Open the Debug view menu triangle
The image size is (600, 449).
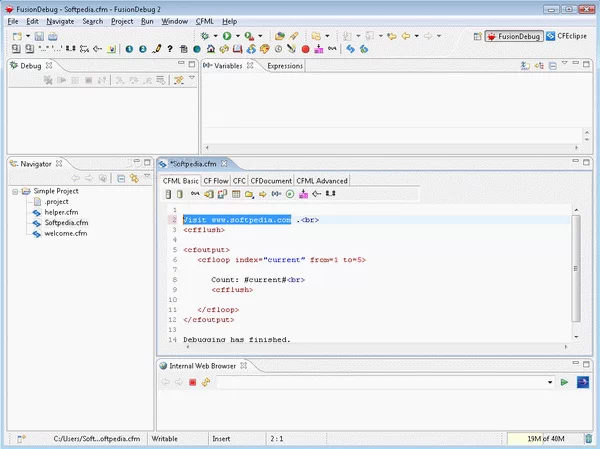192,78
